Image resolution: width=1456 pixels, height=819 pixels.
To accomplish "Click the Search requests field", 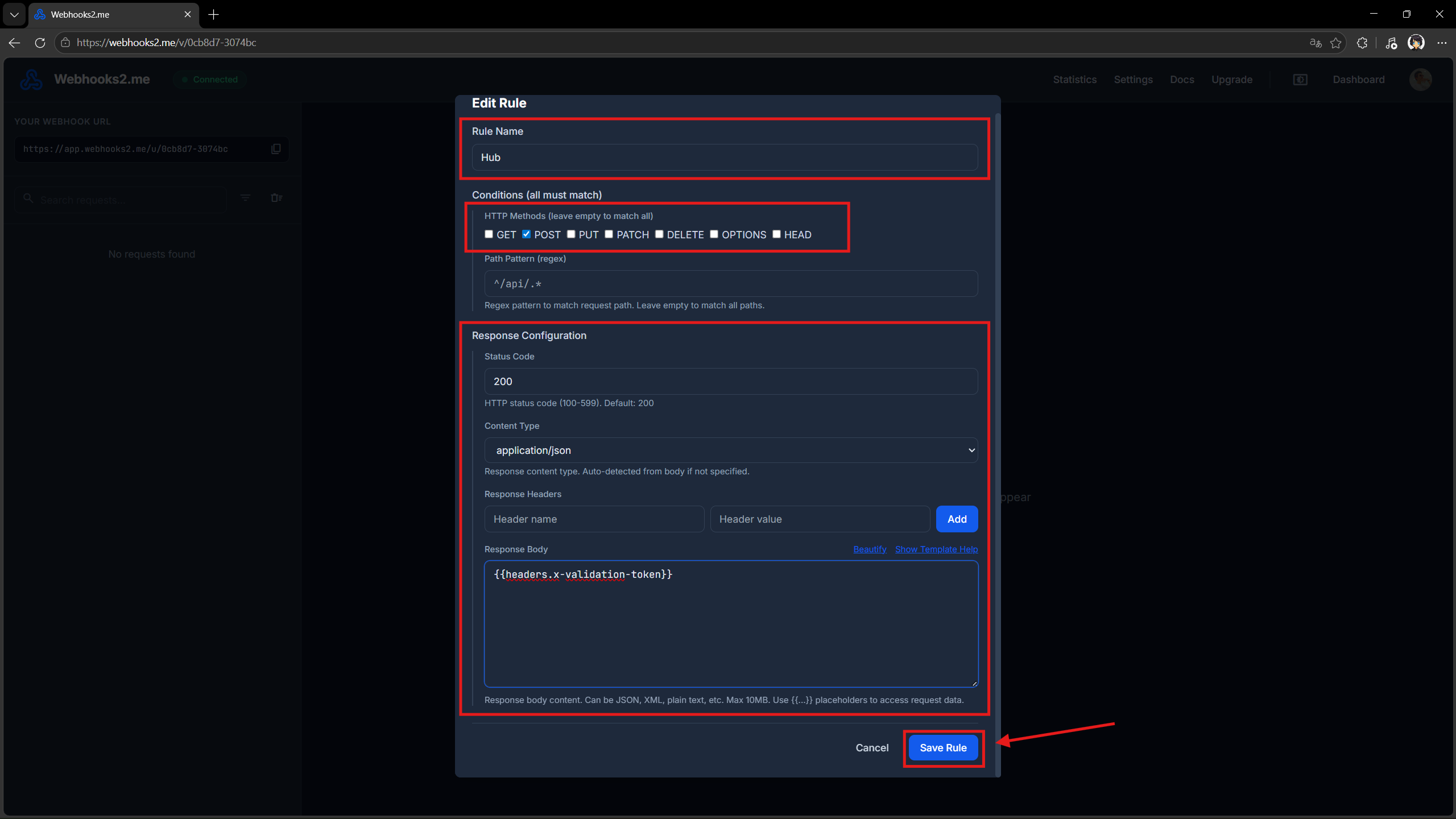I will pos(121,200).
